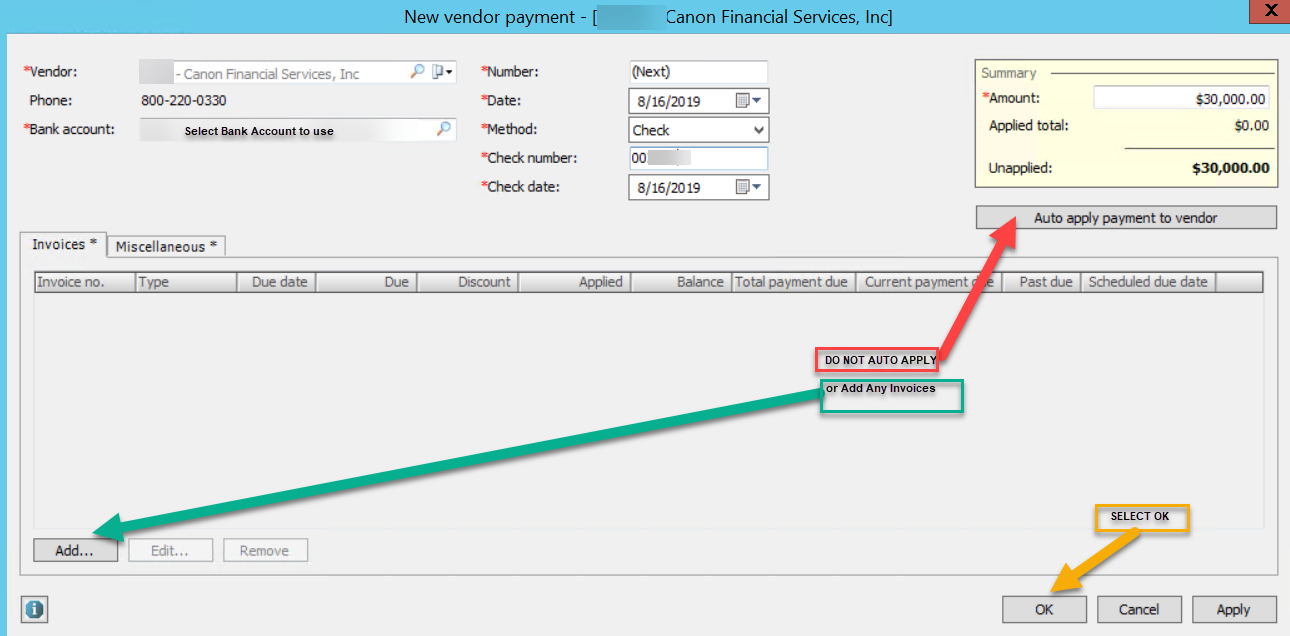This screenshot has height=636, width=1290.
Task: Confirm the payment with OK
Action: (1044, 609)
